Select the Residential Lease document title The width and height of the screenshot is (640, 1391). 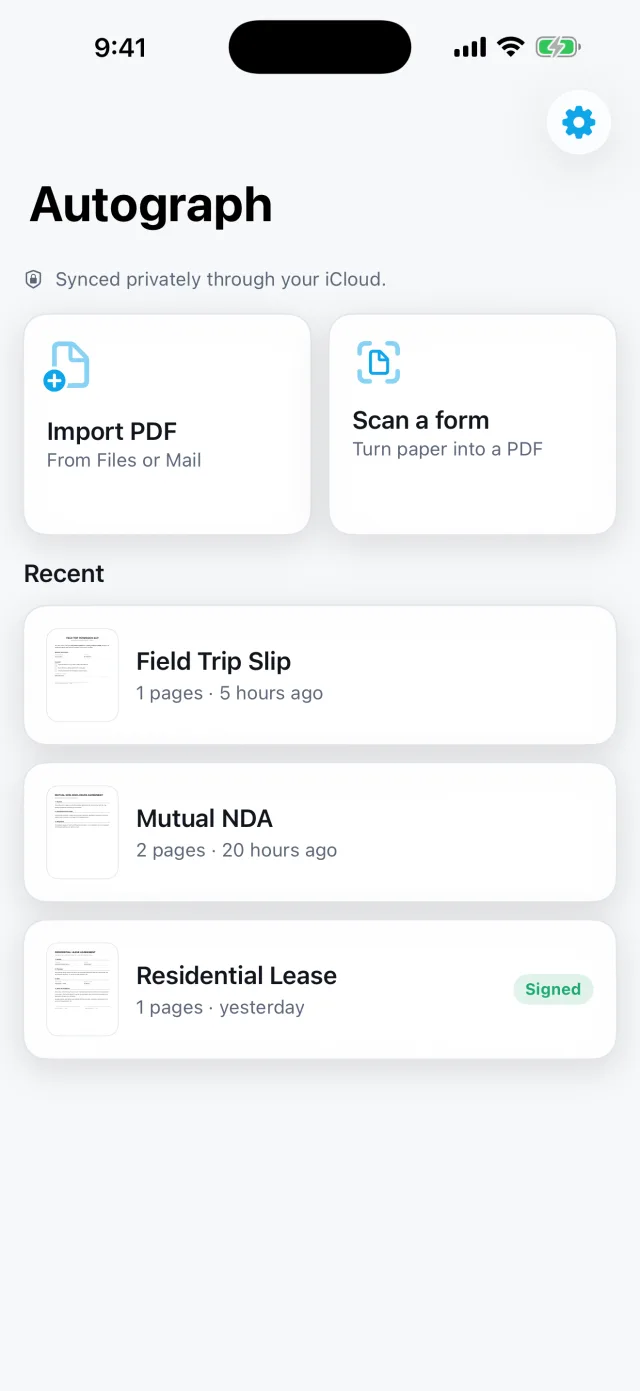pos(236,975)
